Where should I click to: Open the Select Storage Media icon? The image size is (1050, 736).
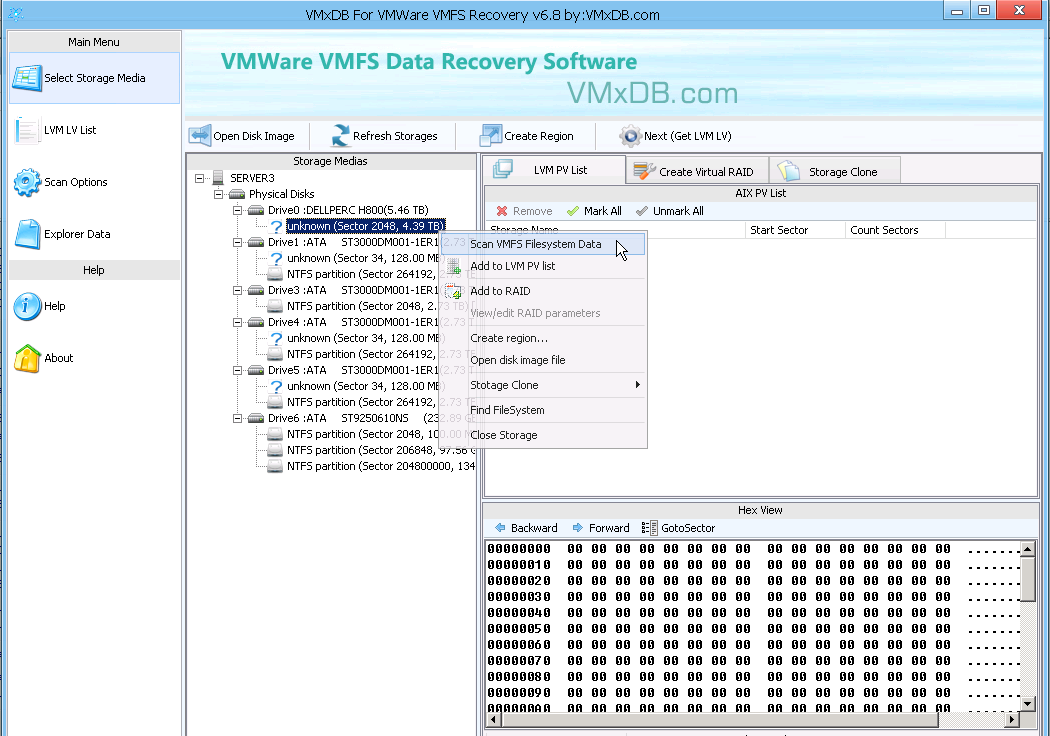pyautogui.click(x=27, y=78)
